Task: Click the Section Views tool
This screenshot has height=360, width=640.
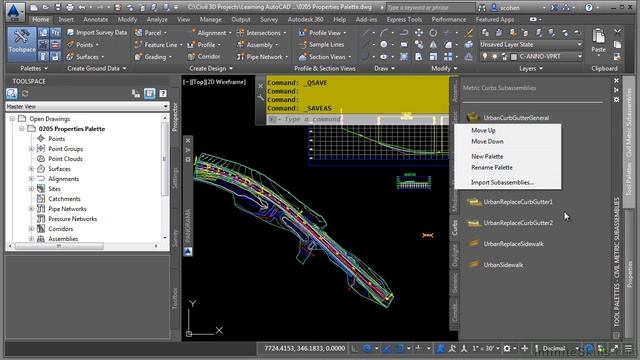Action: pyautogui.click(x=324, y=57)
